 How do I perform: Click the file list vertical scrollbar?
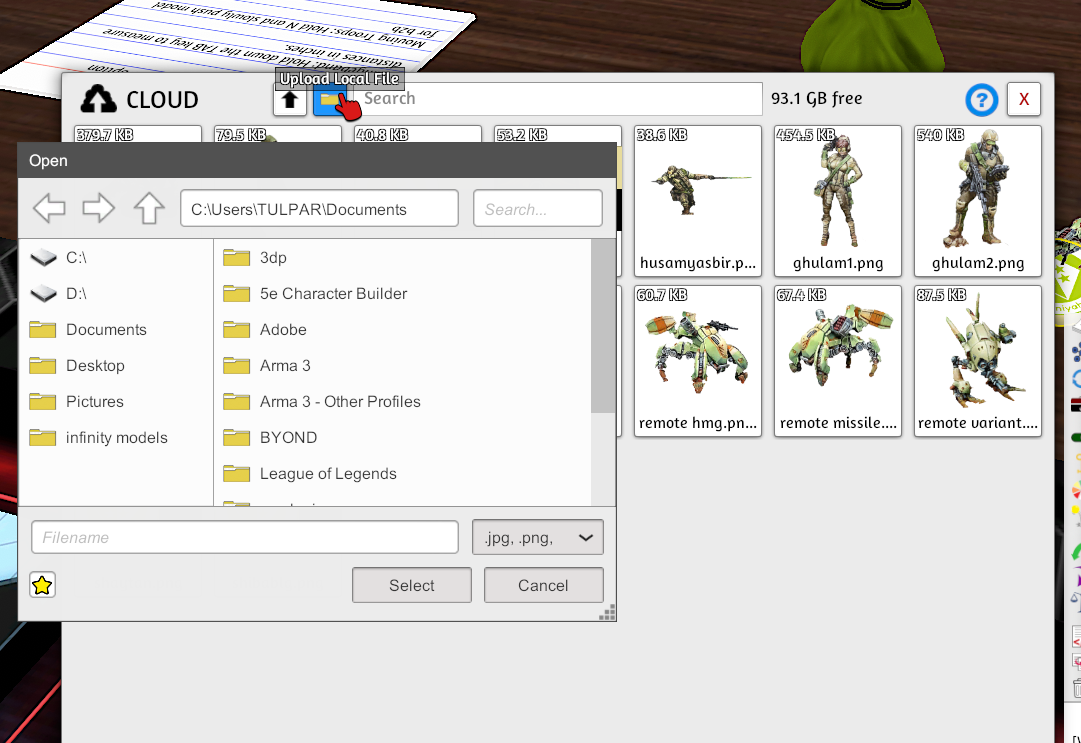[603, 326]
